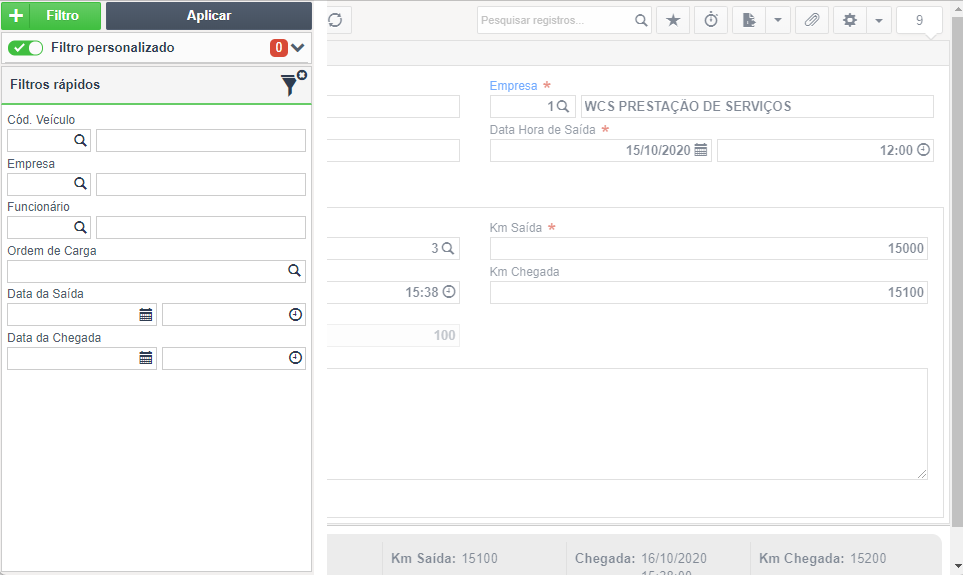Open the Data da Saída calendar picker
Image resolution: width=963 pixels, height=575 pixels.
pyautogui.click(x=146, y=315)
